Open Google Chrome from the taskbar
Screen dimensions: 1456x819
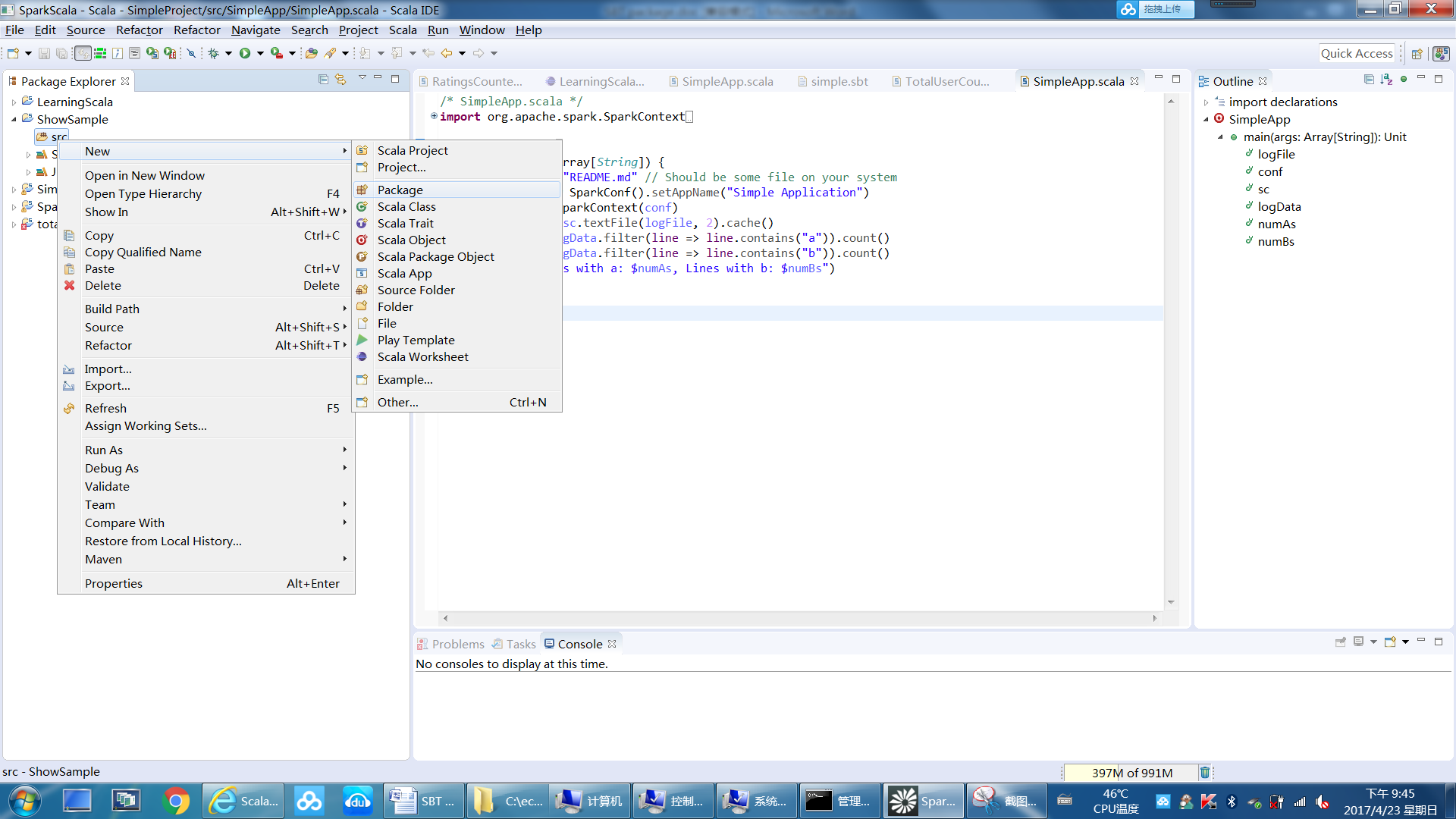point(176,801)
